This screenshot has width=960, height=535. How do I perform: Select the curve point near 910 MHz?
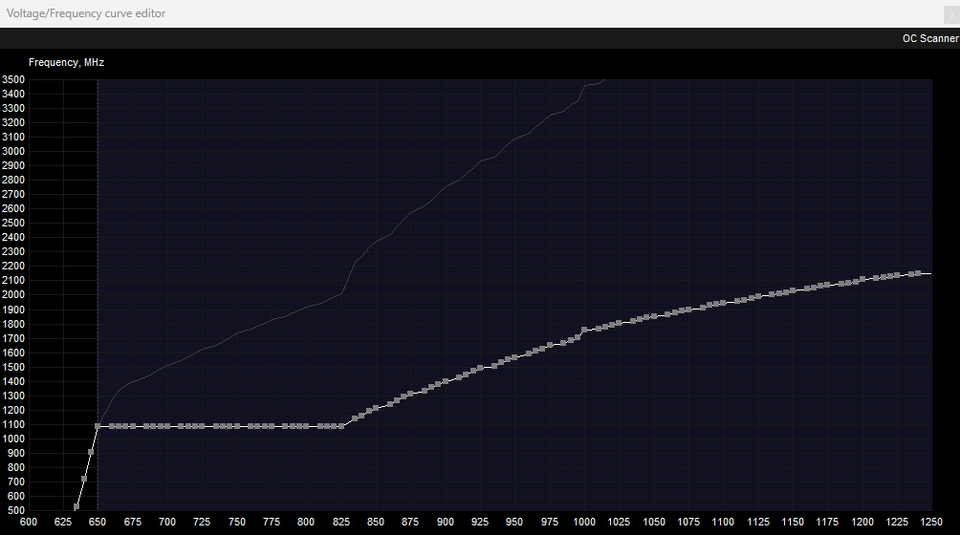91,452
